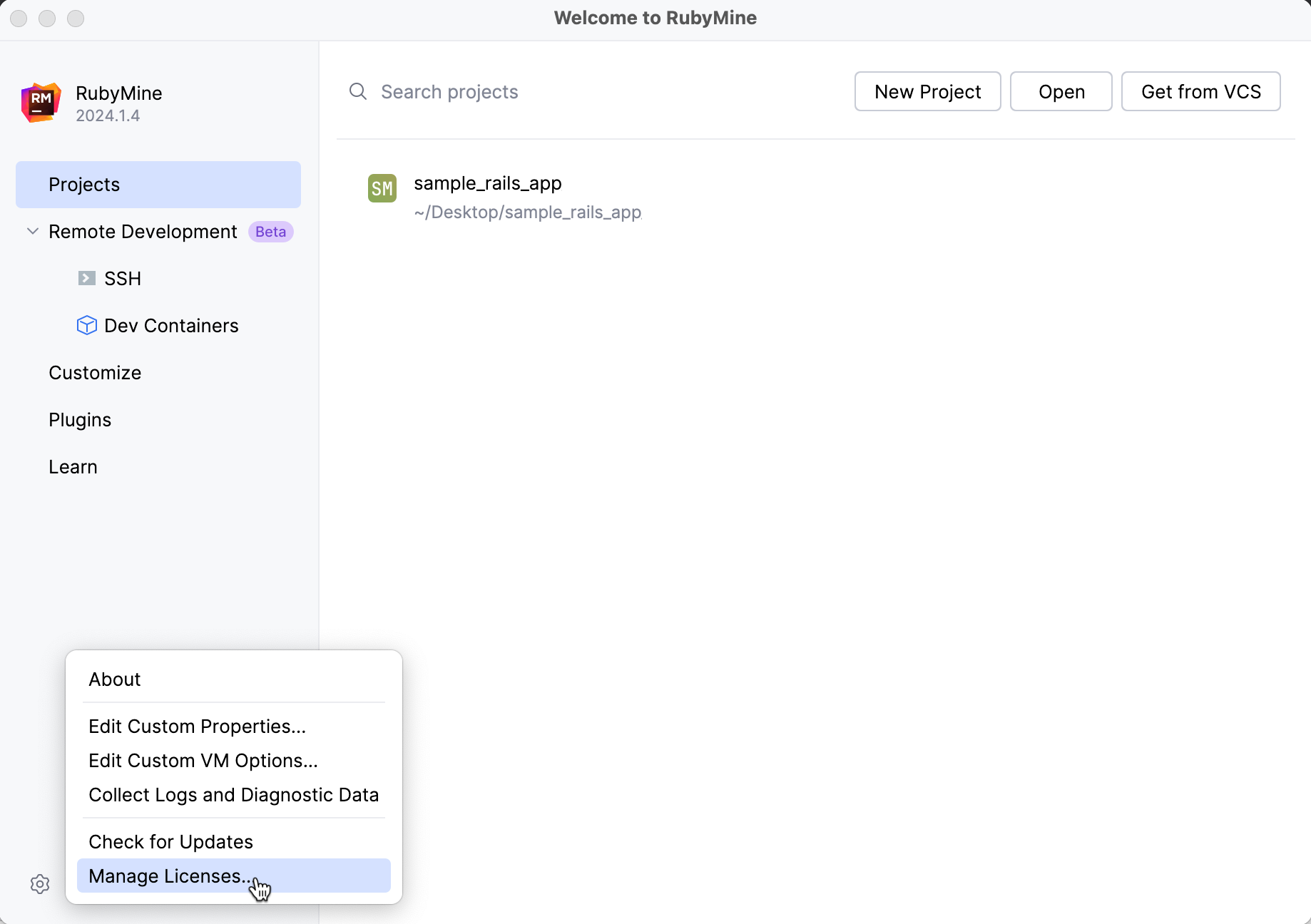Choose About from the menu
This screenshot has height=924, width=1311.
115,679
